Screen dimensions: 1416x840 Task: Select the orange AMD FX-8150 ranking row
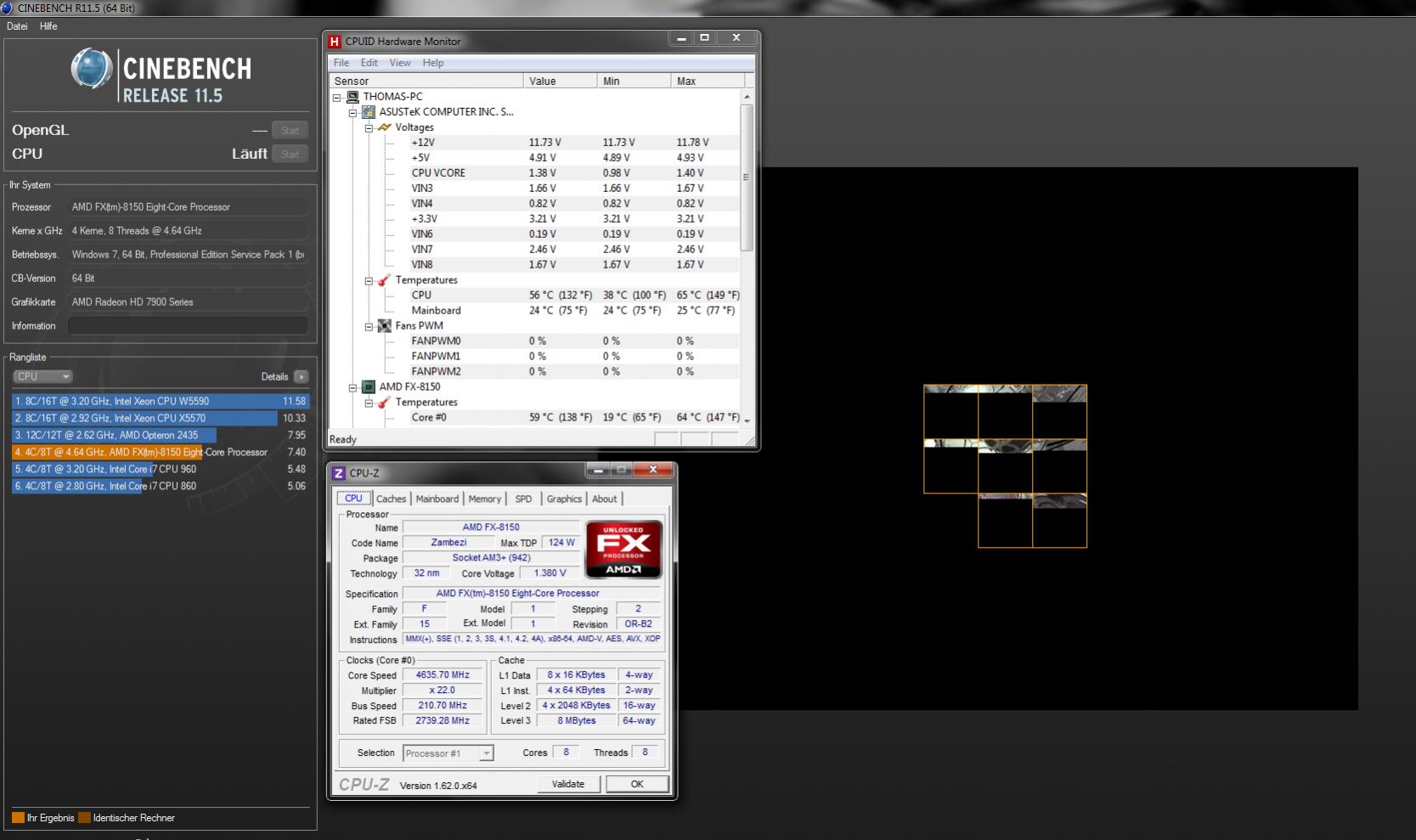click(161, 452)
